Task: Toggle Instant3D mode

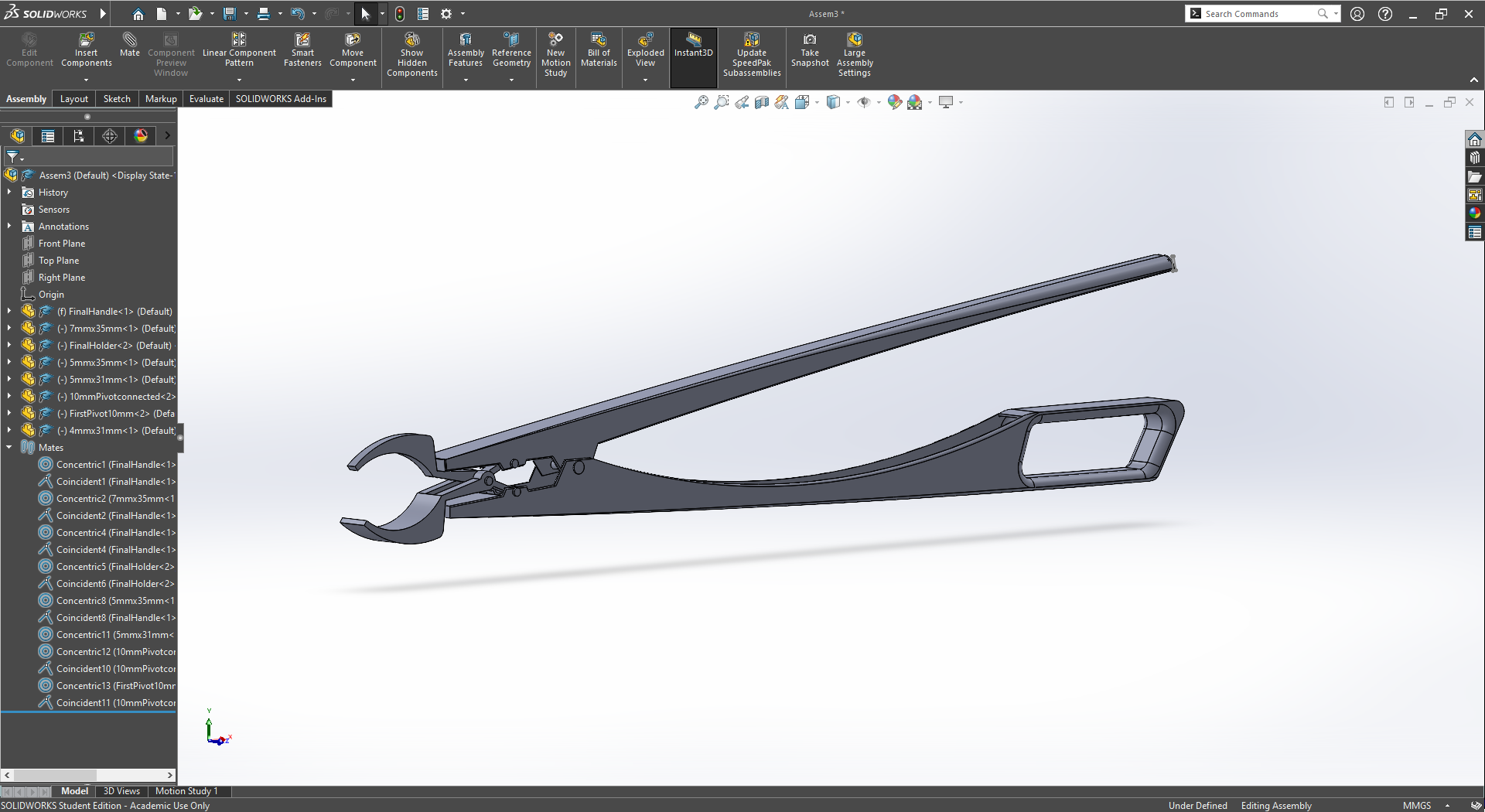Action: 694,57
